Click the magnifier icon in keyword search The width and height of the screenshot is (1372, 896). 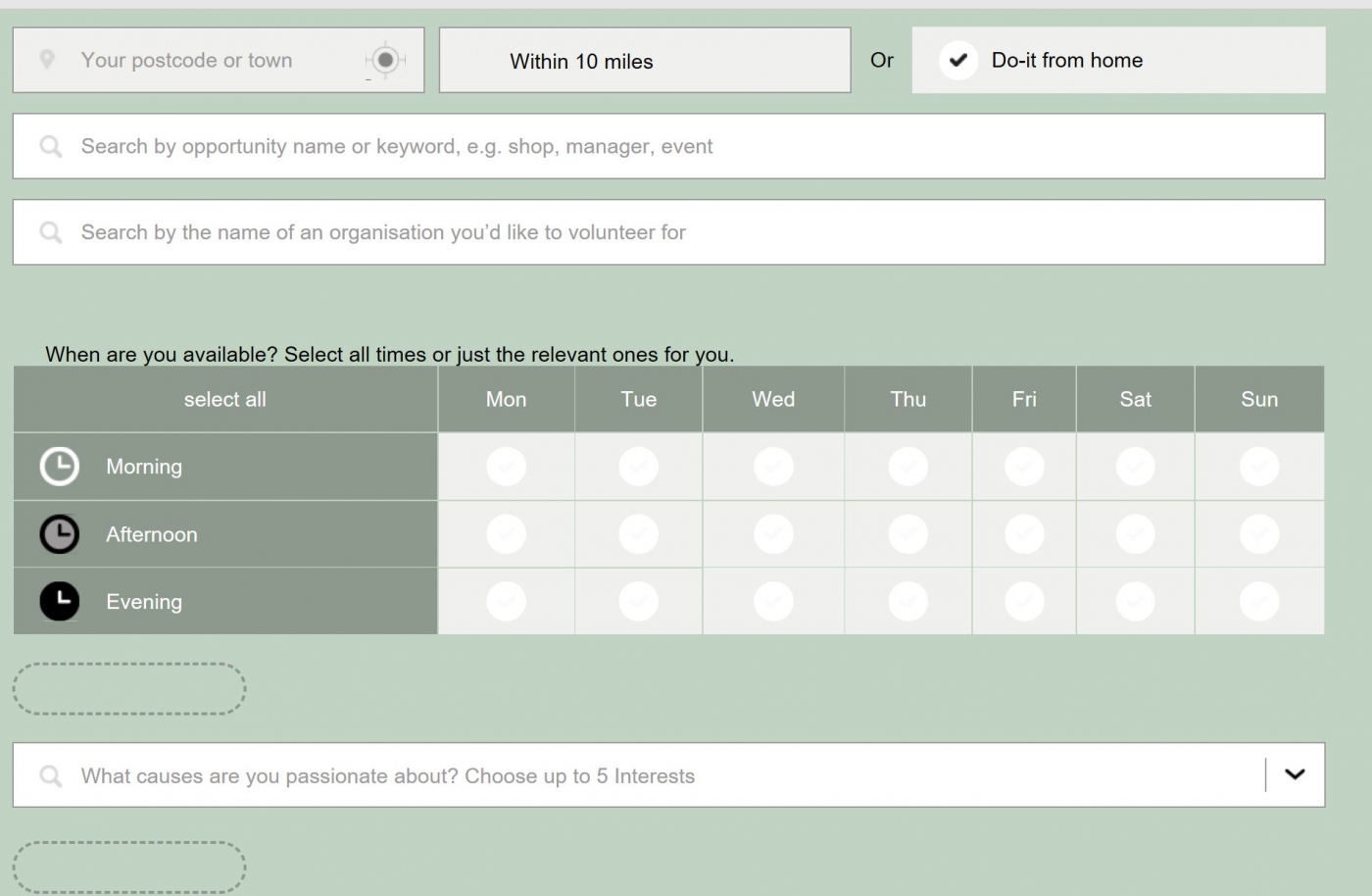[x=51, y=147]
